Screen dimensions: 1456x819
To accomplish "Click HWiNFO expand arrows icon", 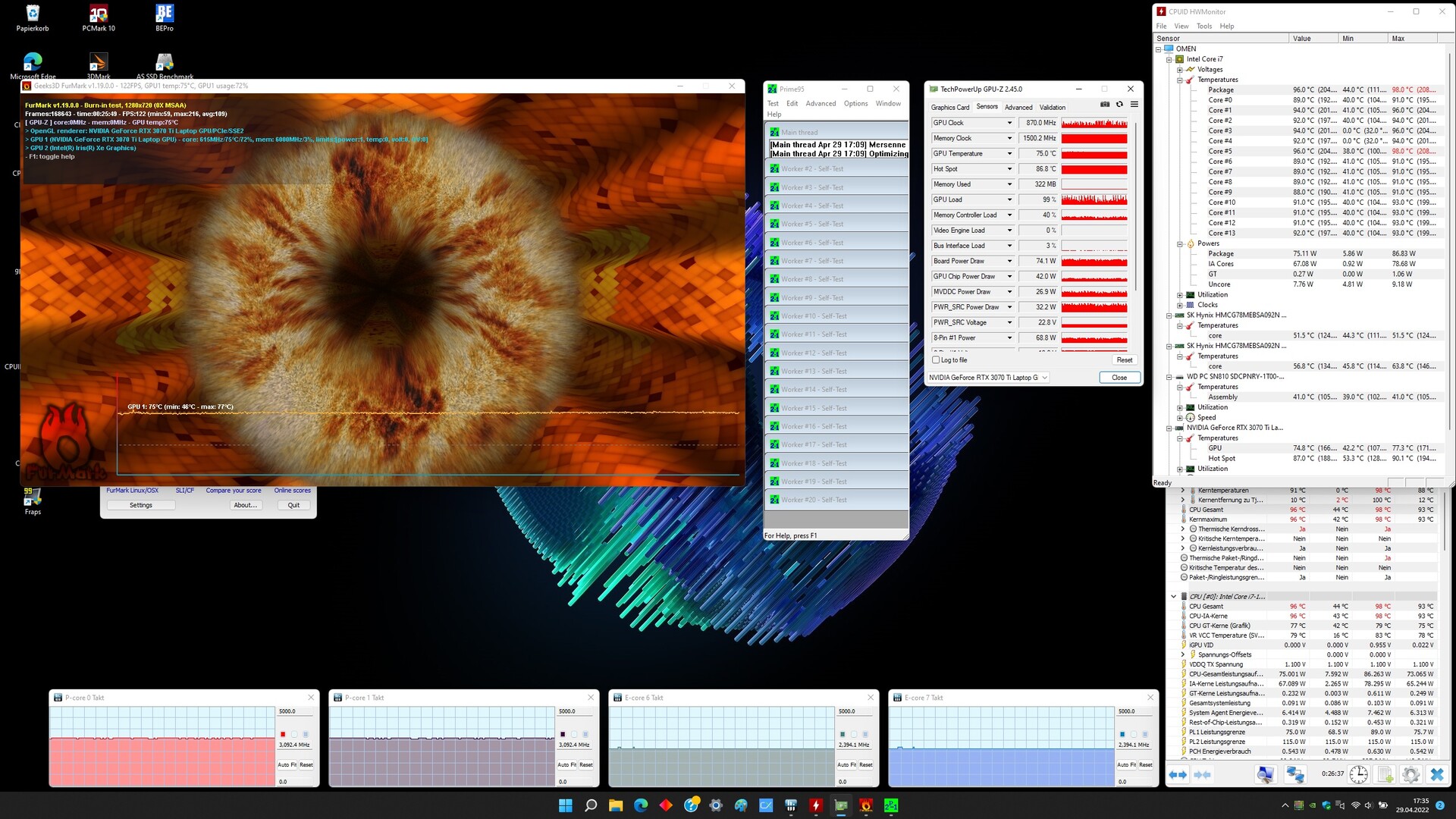I will [x=1178, y=774].
